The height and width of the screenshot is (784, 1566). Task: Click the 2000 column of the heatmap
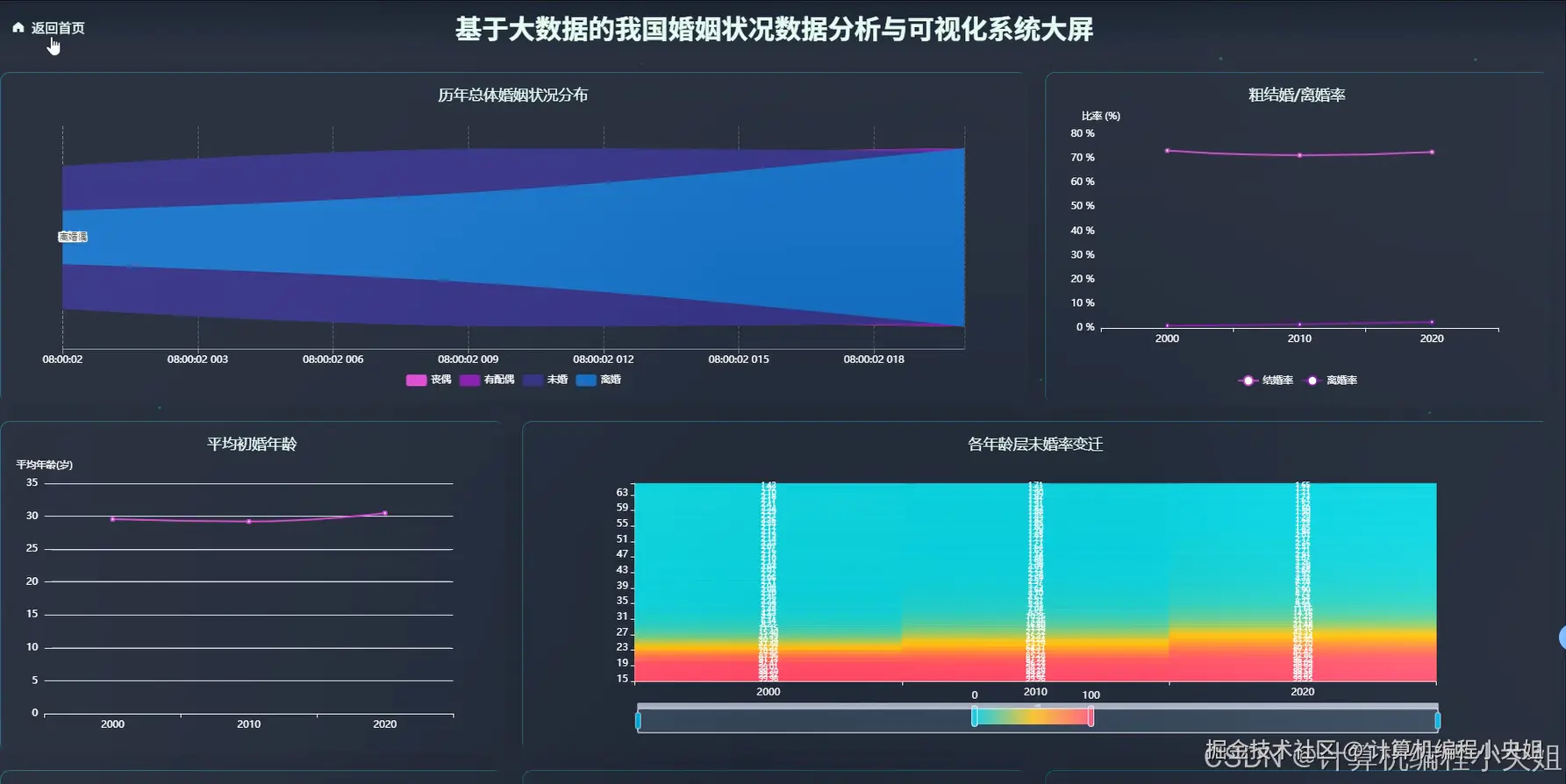click(x=769, y=582)
